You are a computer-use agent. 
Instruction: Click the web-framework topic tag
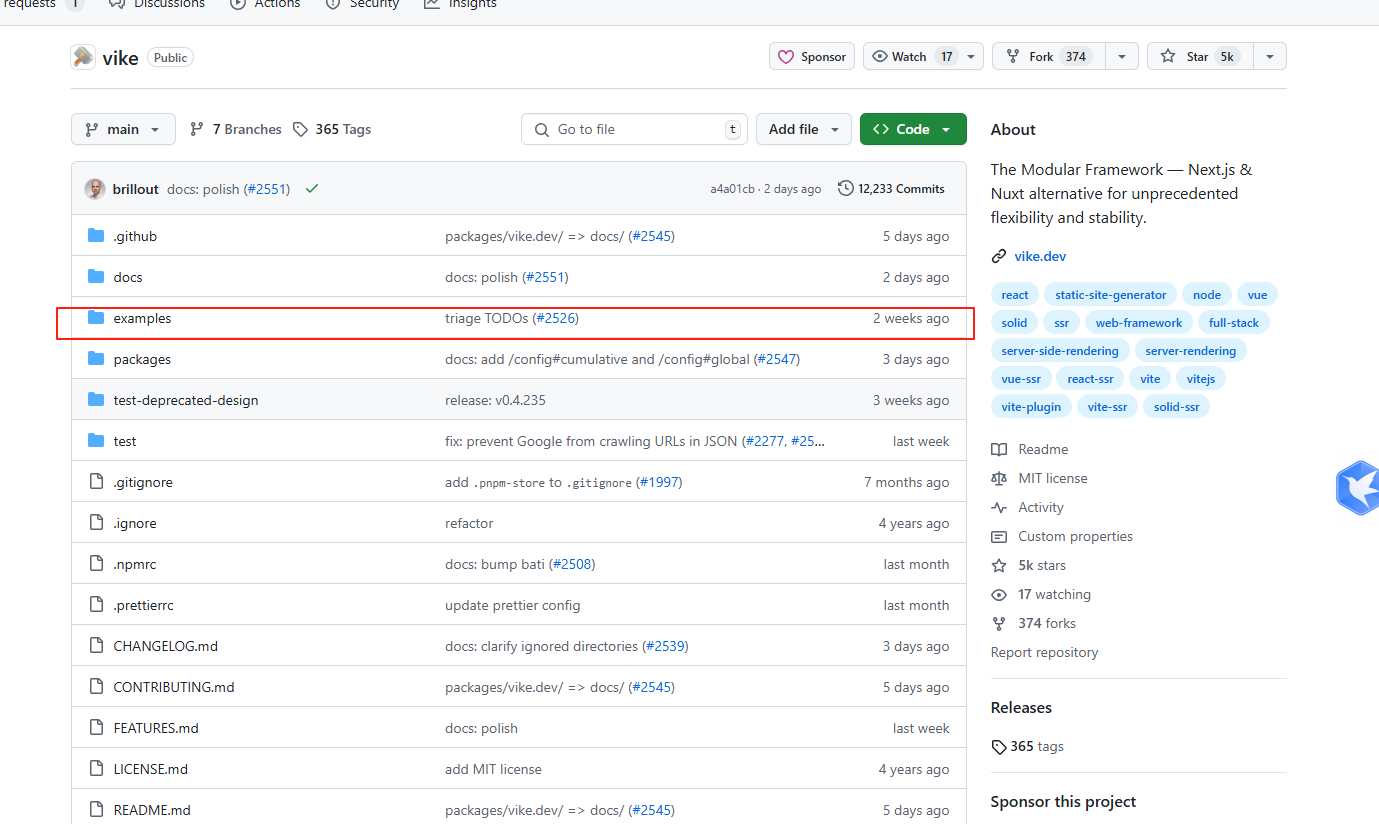coord(1139,323)
